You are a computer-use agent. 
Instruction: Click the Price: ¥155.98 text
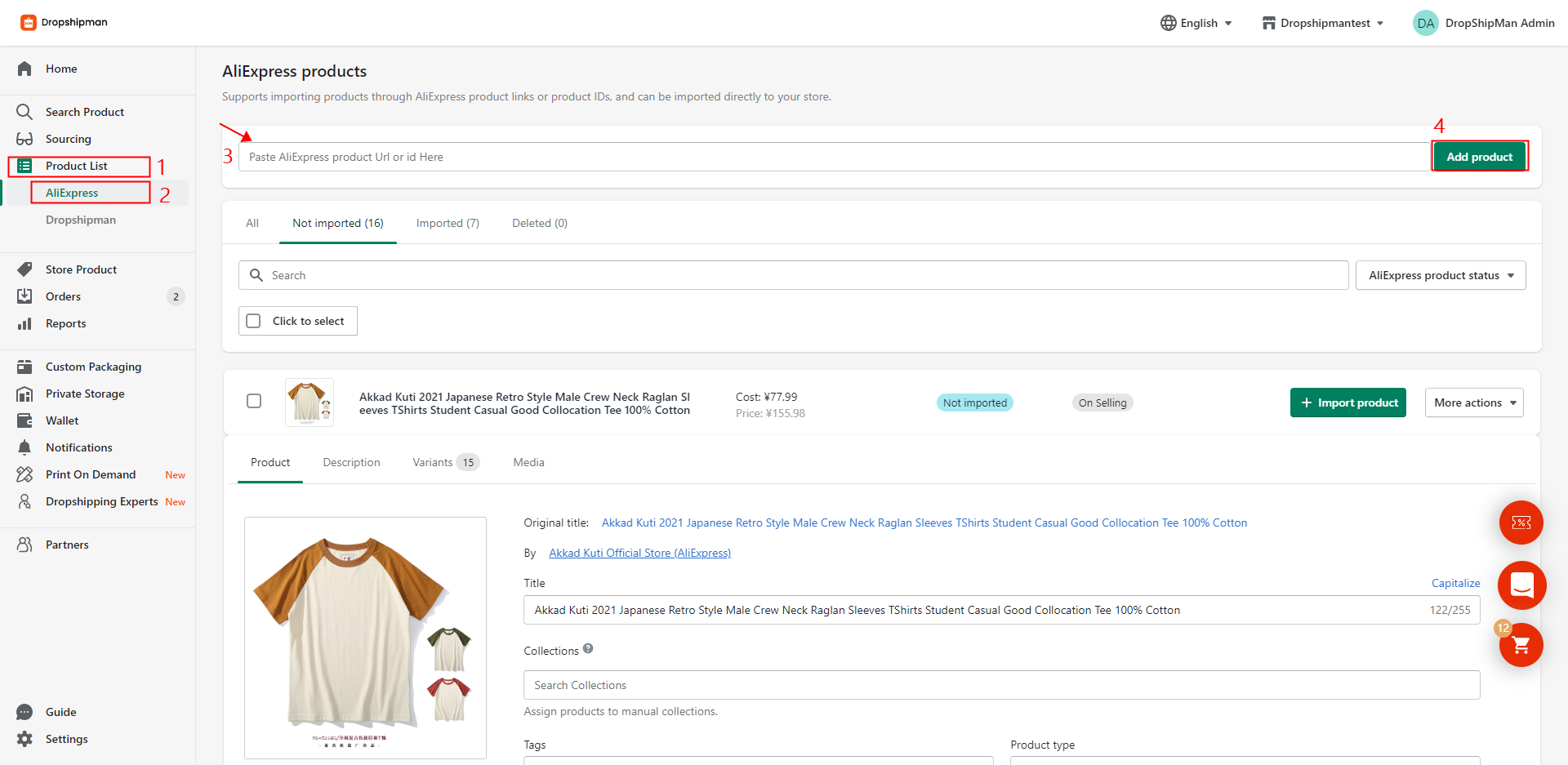click(x=770, y=413)
